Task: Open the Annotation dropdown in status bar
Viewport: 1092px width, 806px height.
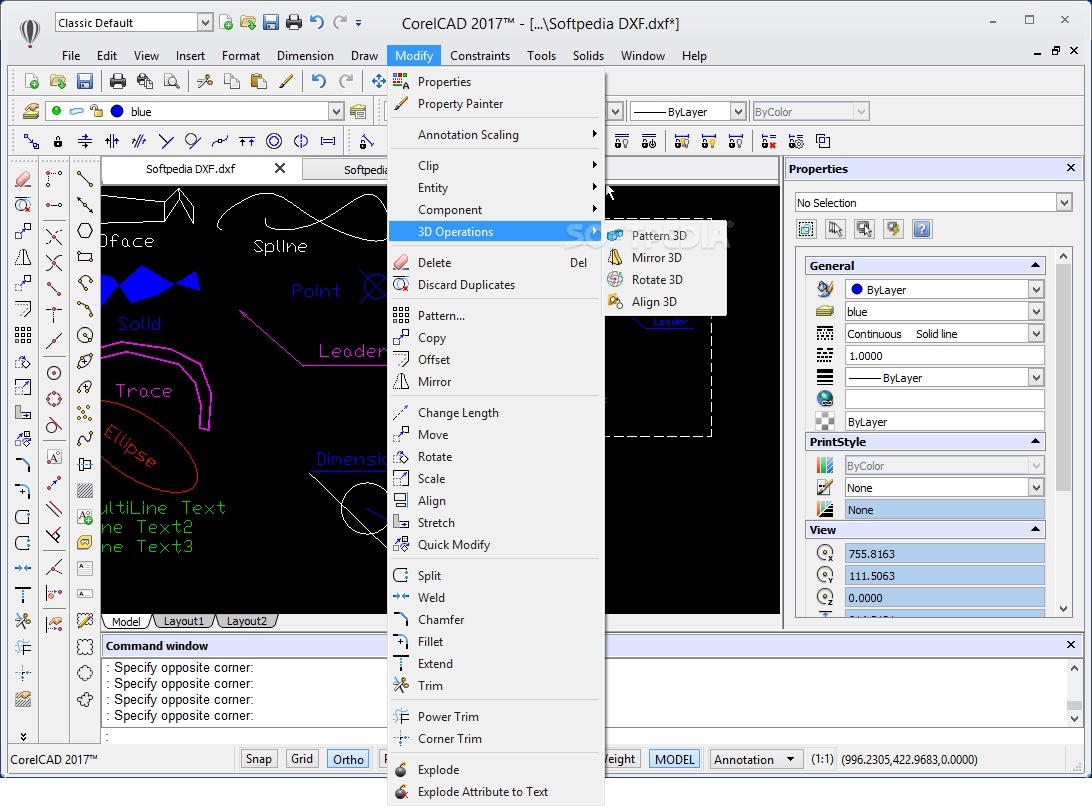Action: coord(756,759)
